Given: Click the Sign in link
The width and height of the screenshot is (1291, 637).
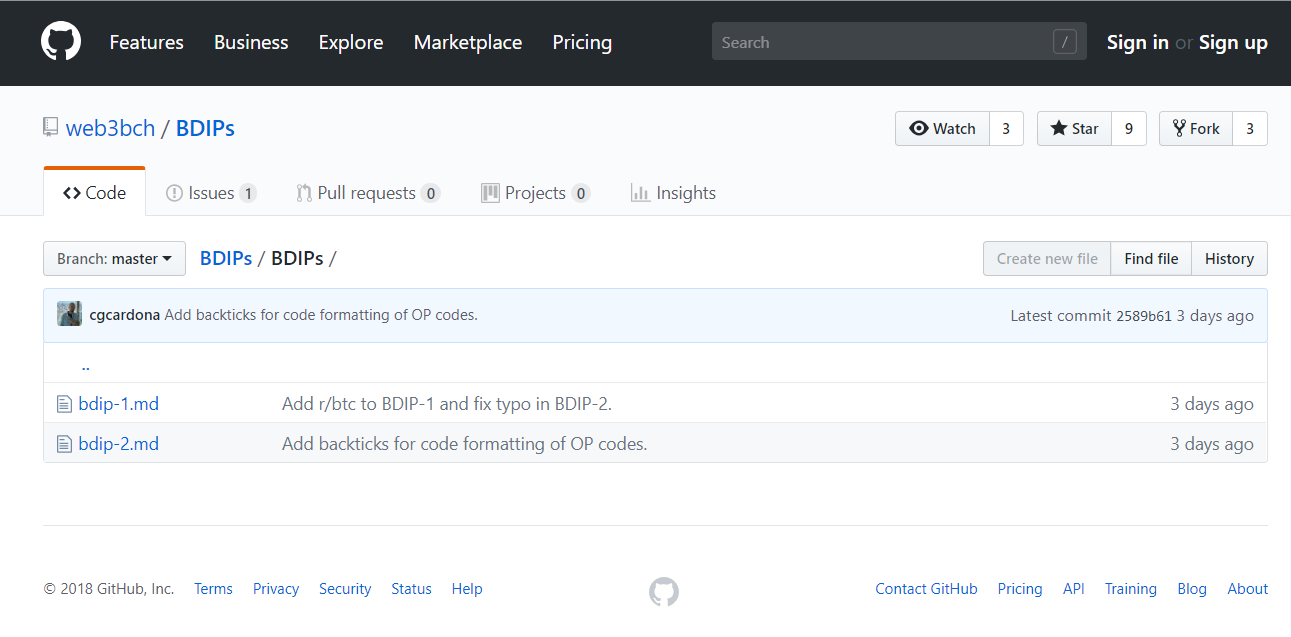Looking at the screenshot, I should pyautogui.click(x=1138, y=42).
